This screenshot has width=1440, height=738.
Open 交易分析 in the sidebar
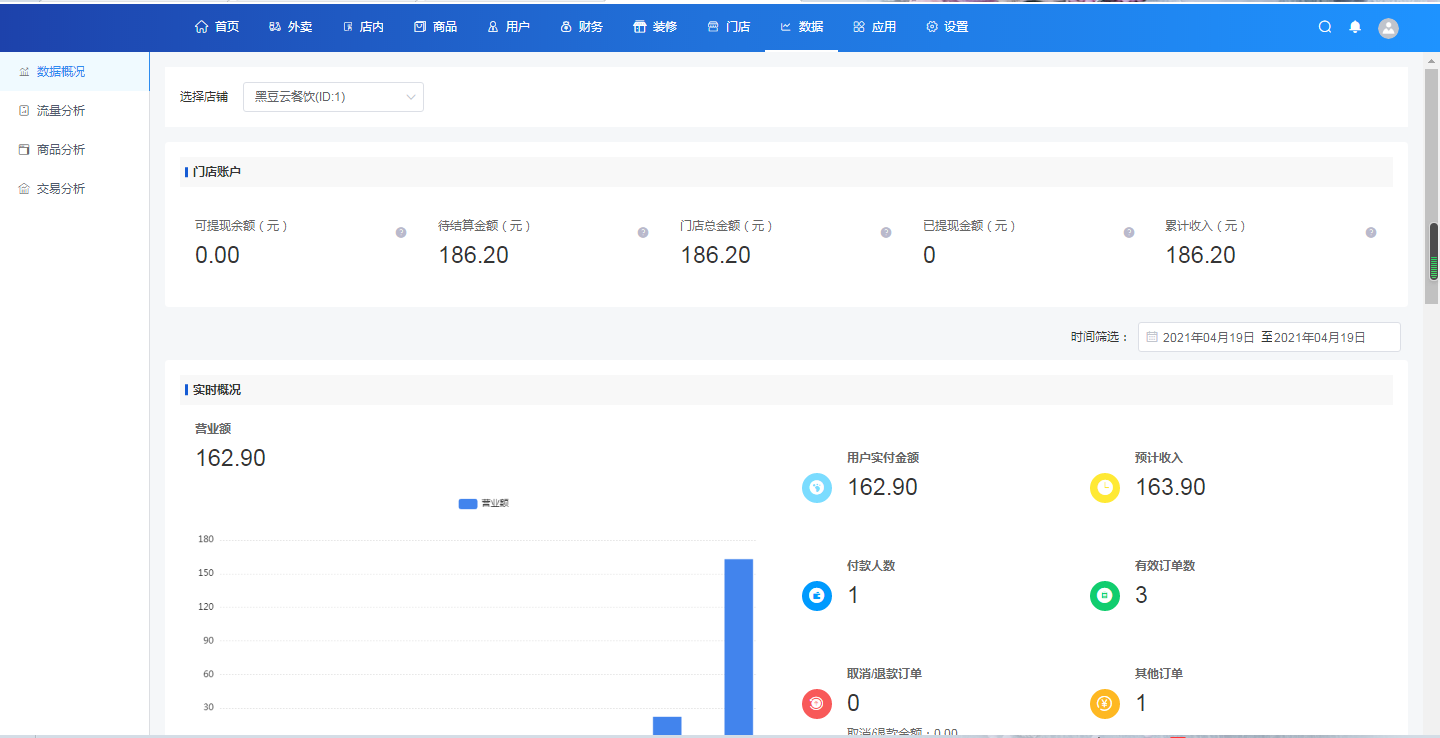point(61,189)
